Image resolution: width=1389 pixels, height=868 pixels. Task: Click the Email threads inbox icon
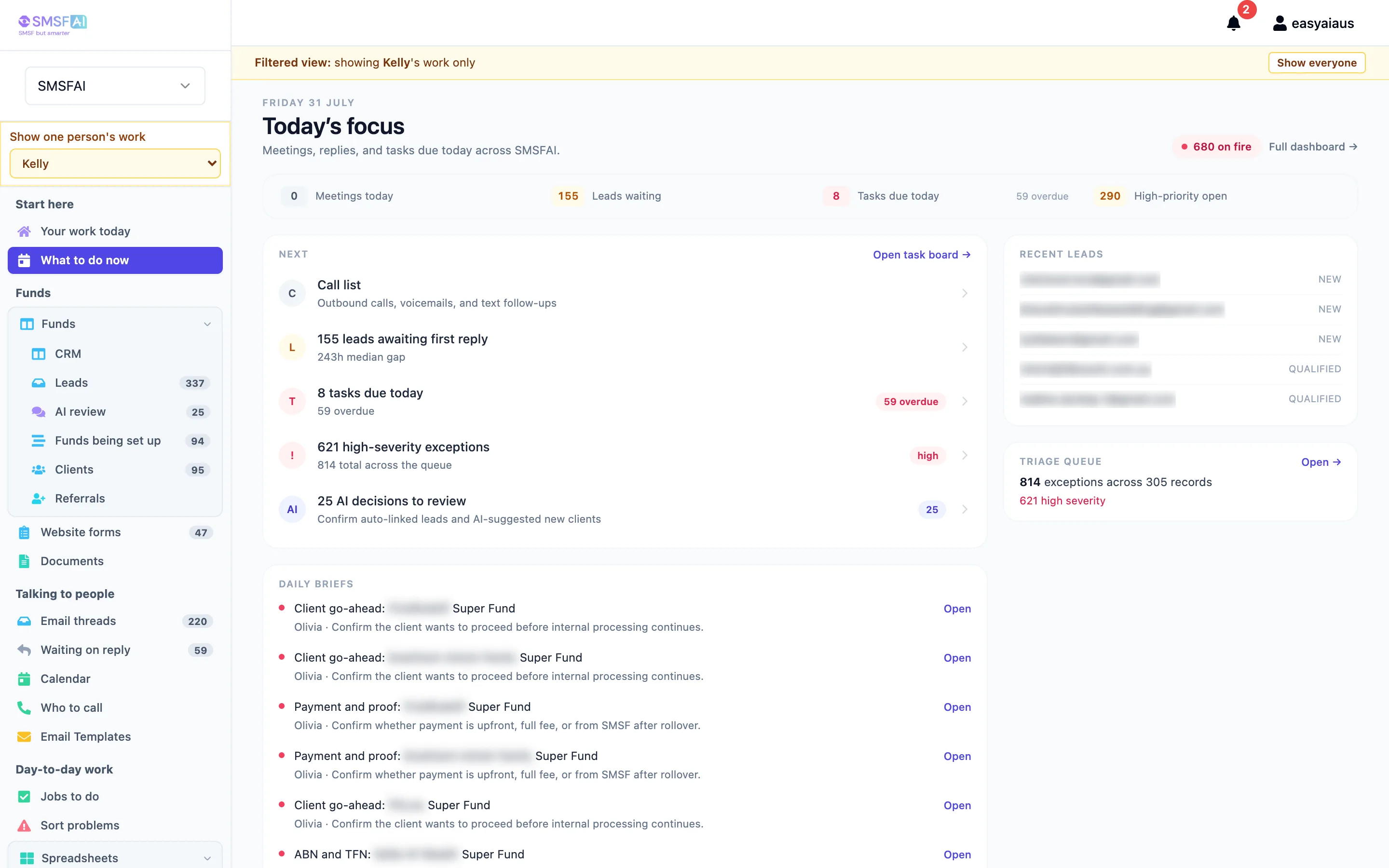point(24,621)
